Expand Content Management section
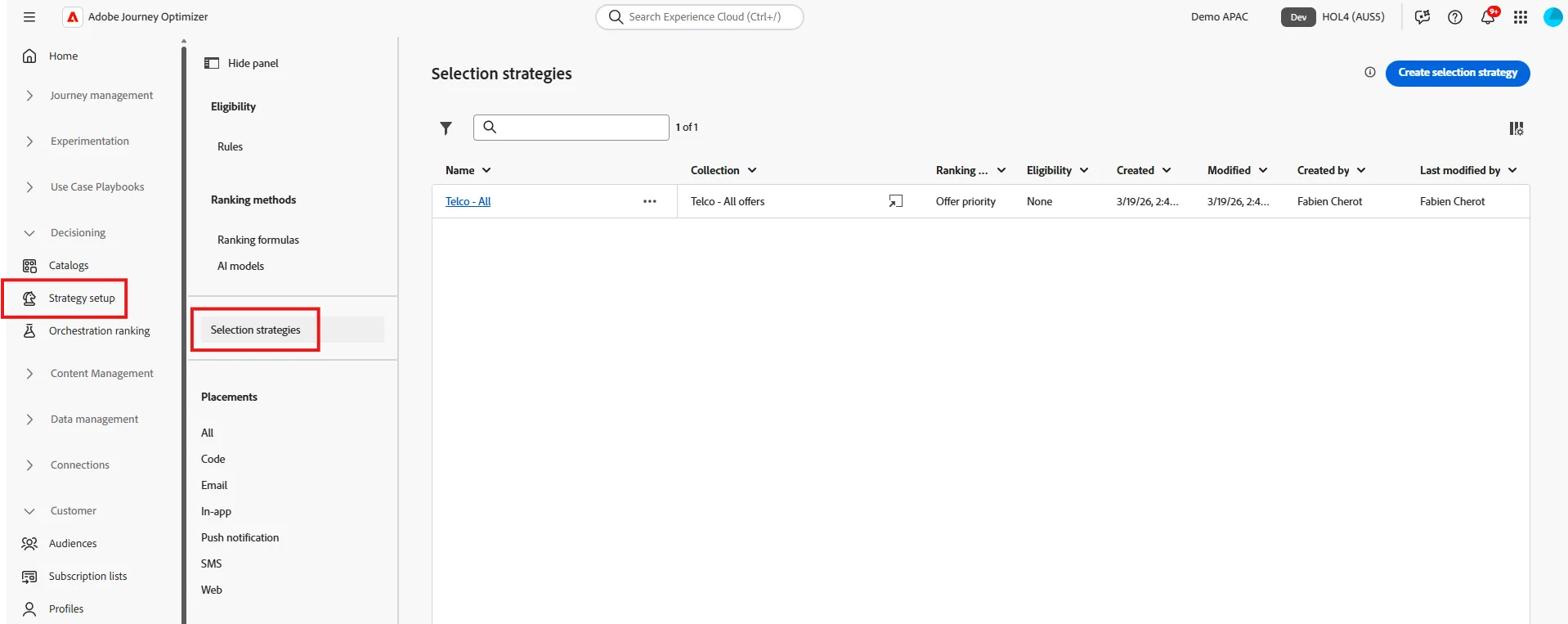Image resolution: width=1568 pixels, height=624 pixels. 101,374
